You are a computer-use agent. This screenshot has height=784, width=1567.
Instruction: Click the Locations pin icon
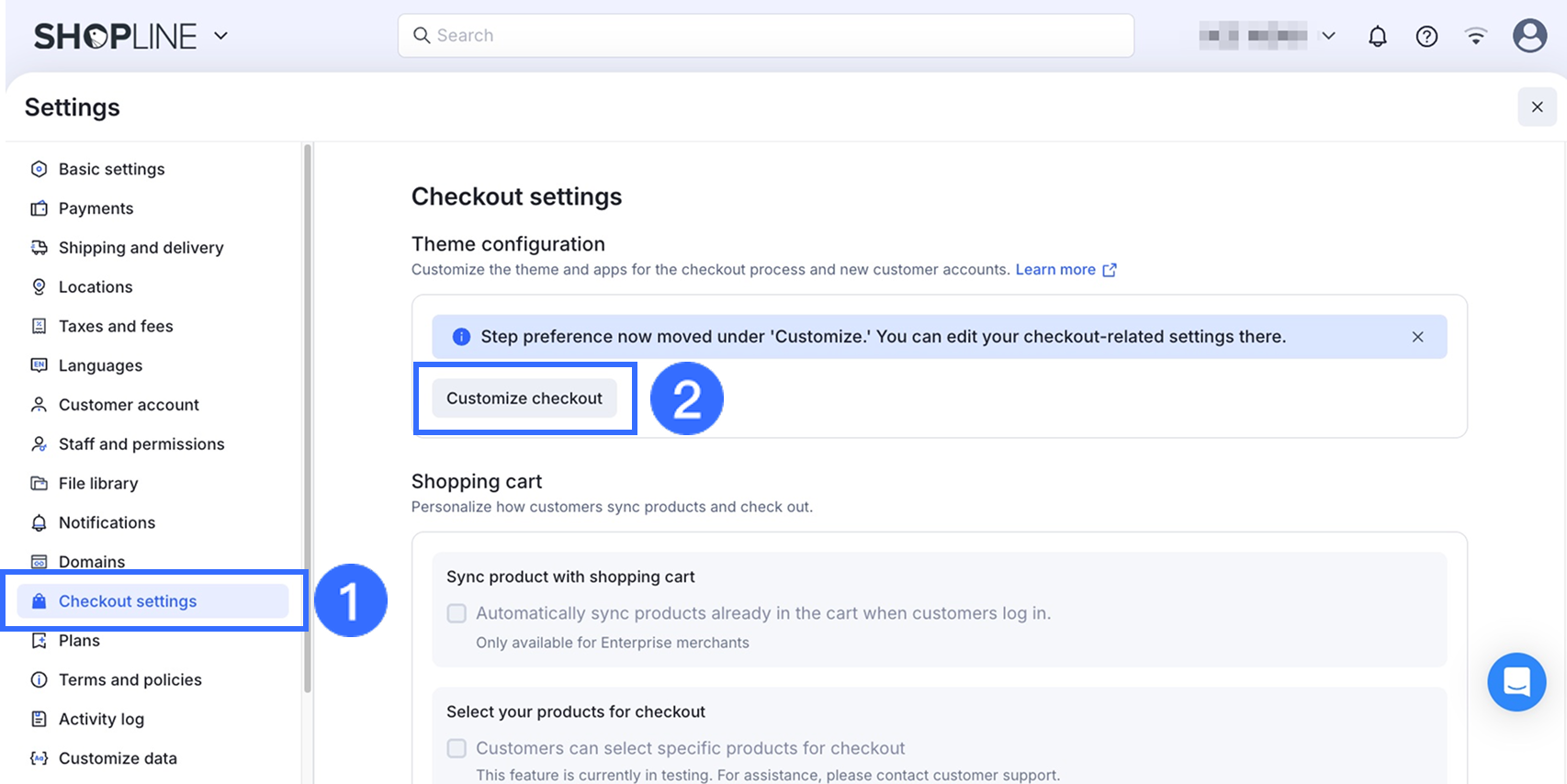coord(39,286)
